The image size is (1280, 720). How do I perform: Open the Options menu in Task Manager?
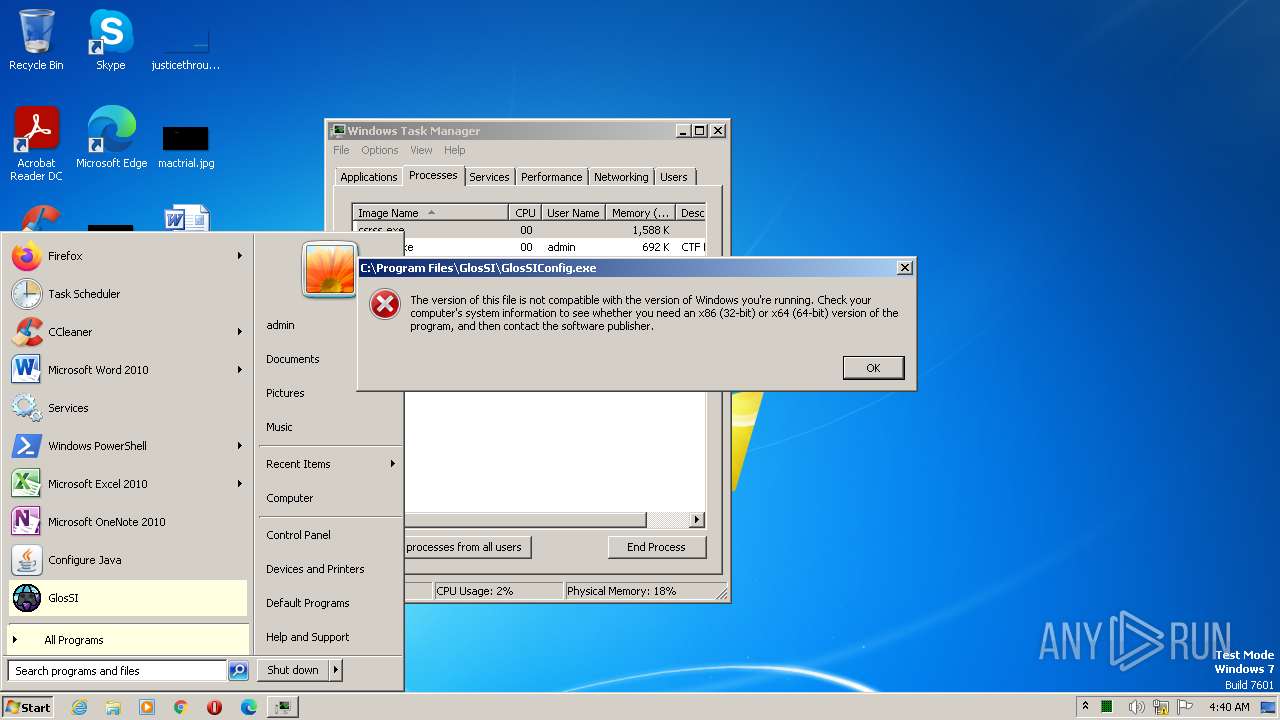pos(380,150)
